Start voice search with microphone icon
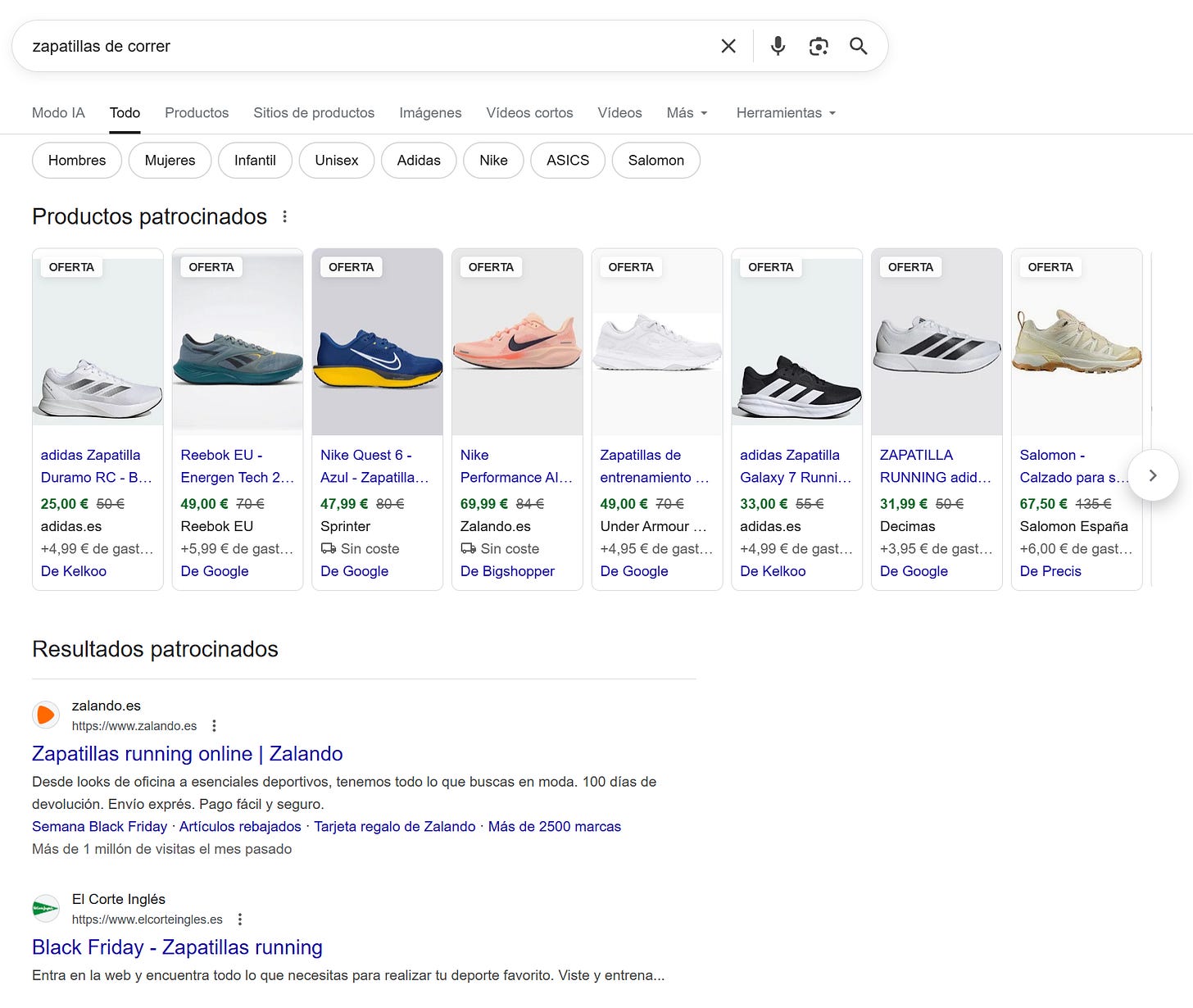 (x=778, y=46)
